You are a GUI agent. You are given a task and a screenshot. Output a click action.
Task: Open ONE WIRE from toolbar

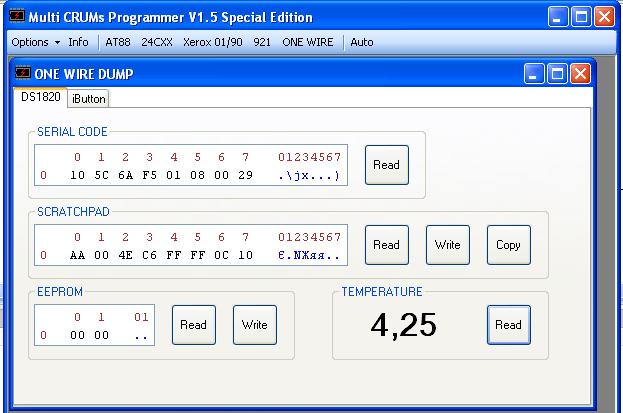308,42
